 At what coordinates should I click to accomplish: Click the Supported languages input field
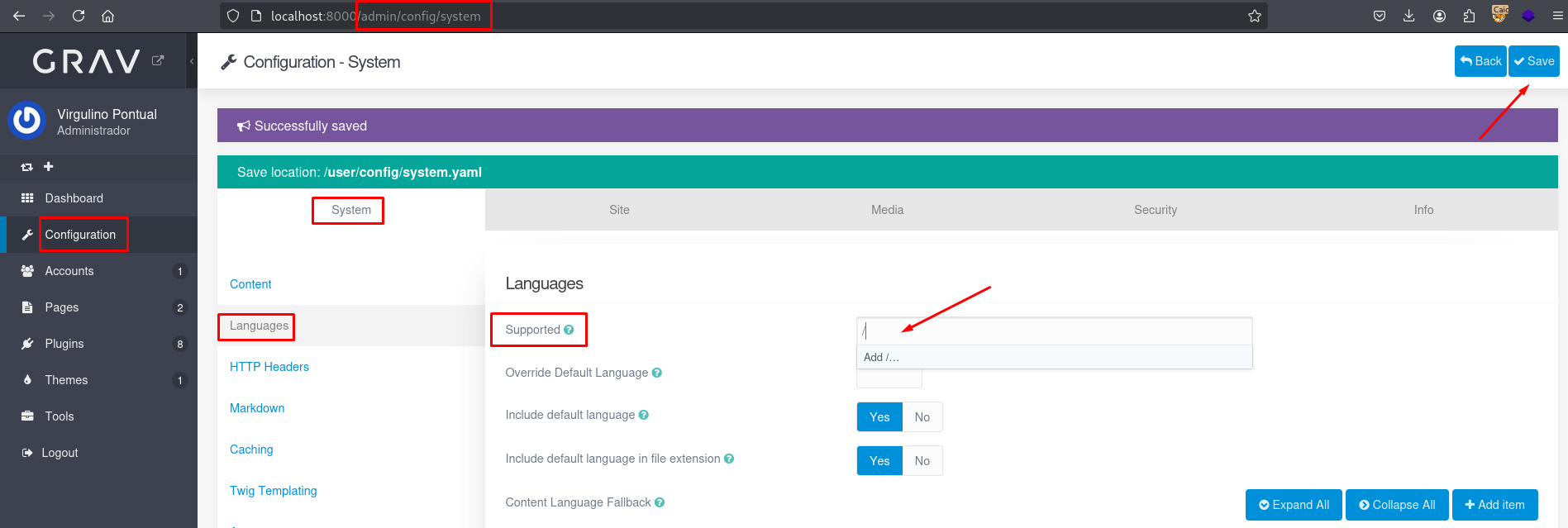pyautogui.click(x=1053, y=331)
